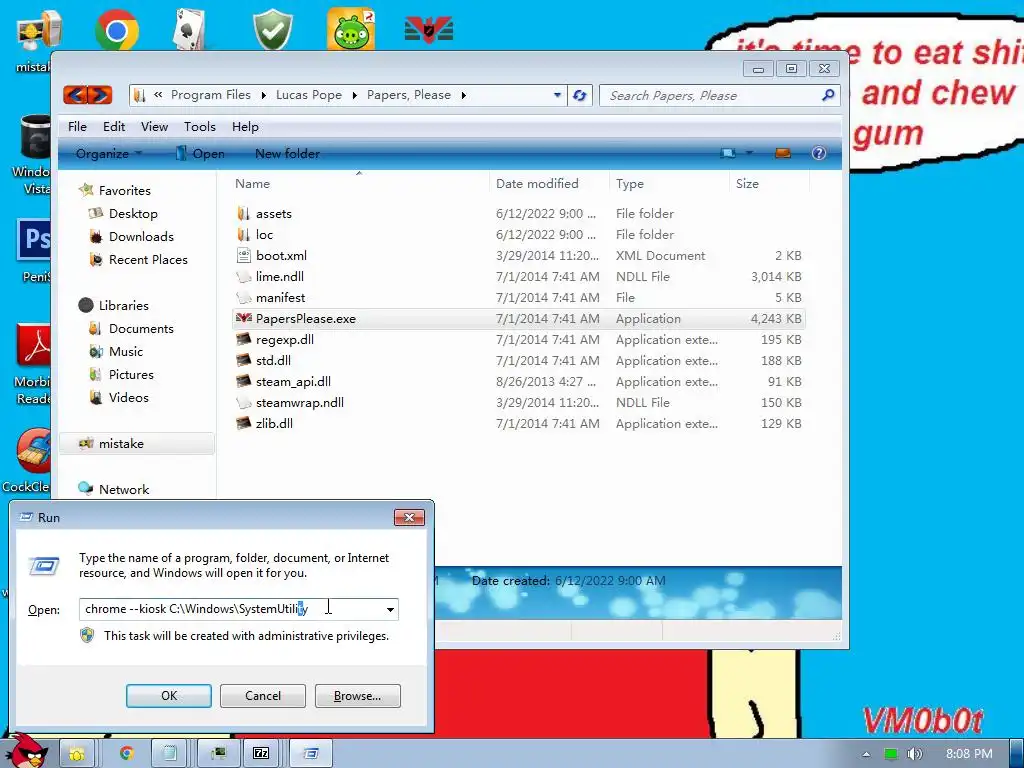Expand the breadcrumb overflow double chevron
The image size is (1024, 768).
pos(158,95)
